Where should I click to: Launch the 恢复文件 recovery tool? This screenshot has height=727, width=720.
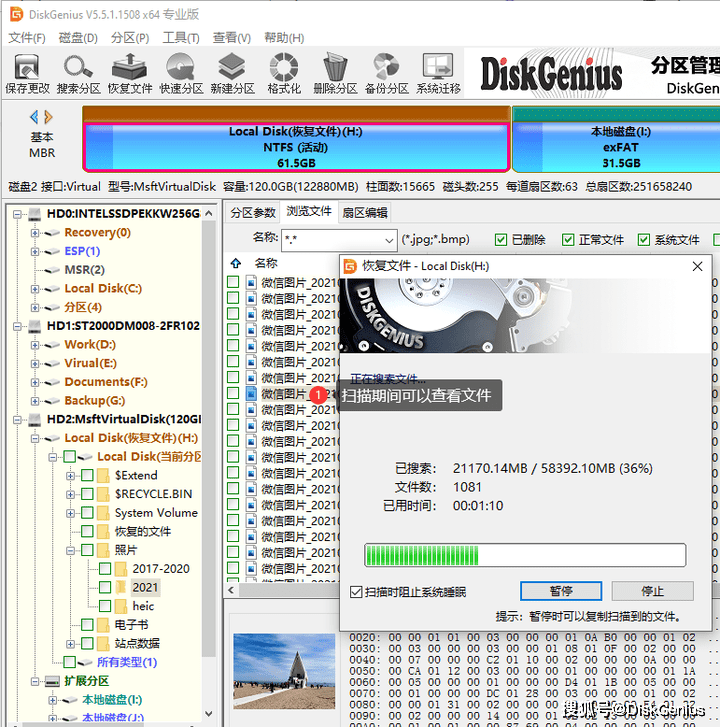pyautogui.click(x=130, y=74)
